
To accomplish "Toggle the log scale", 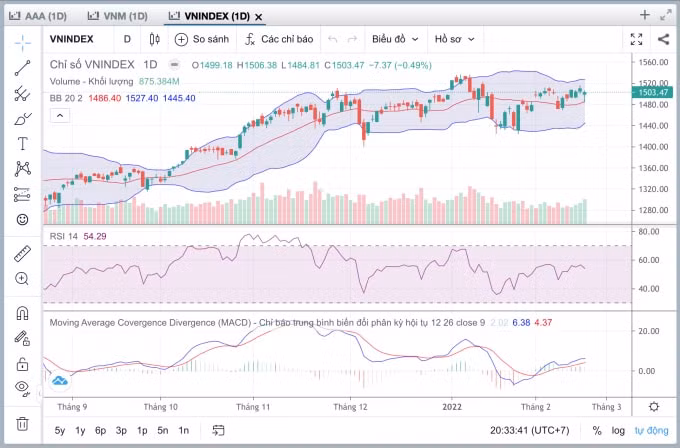I will click(x=618, y=430).
